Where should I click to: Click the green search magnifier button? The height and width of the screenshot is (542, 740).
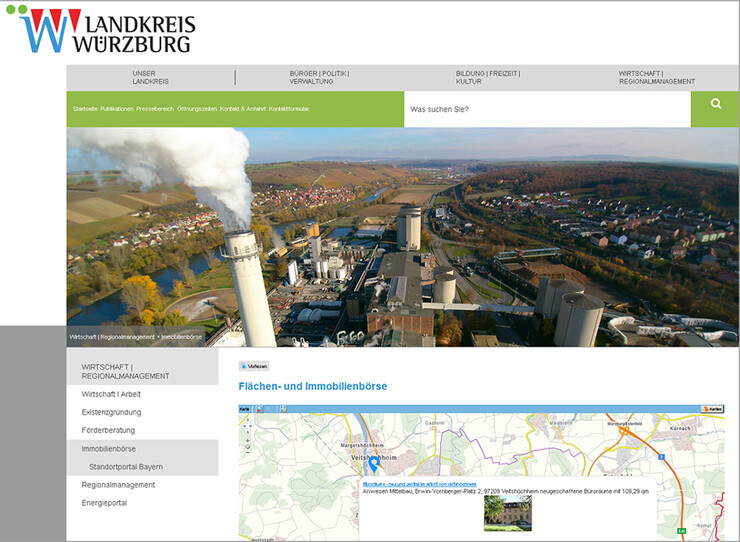tap(715, 104)
